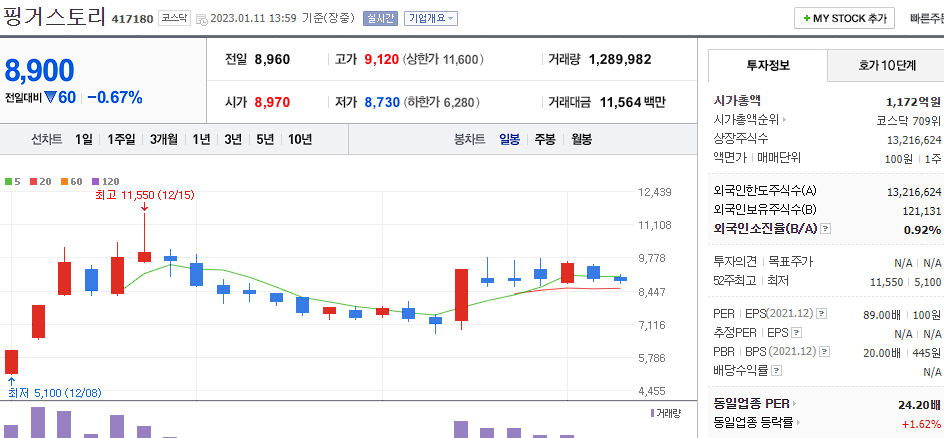
Task: Open help icon for 외국인소진율(B/A)
Action: click(x=826, y=229)
